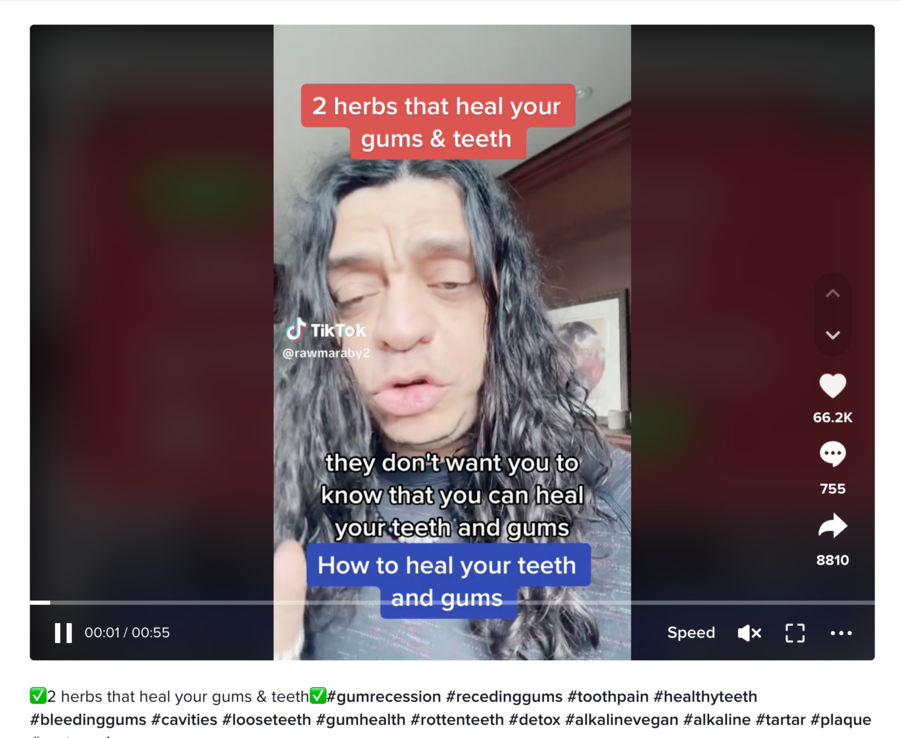900x738 pixels.
Task: Click the #bleedinggums hashtag
Action: coord(88,720)
